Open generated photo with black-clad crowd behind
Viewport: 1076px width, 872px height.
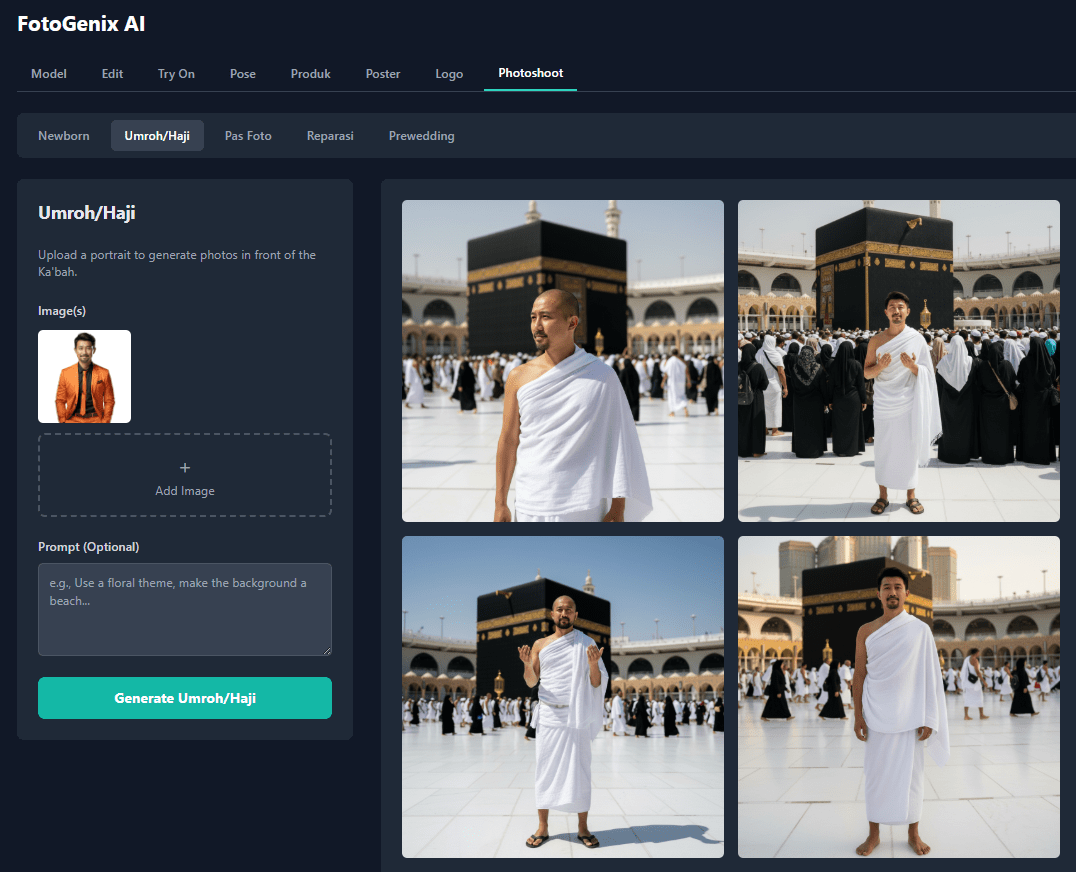pos(898,361)
